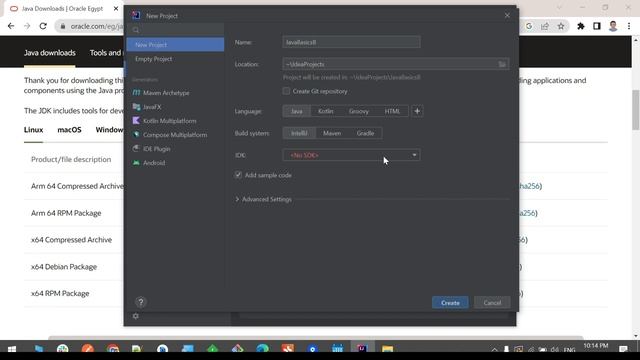
Task: Click the Create button
Action: coord(450,303)
